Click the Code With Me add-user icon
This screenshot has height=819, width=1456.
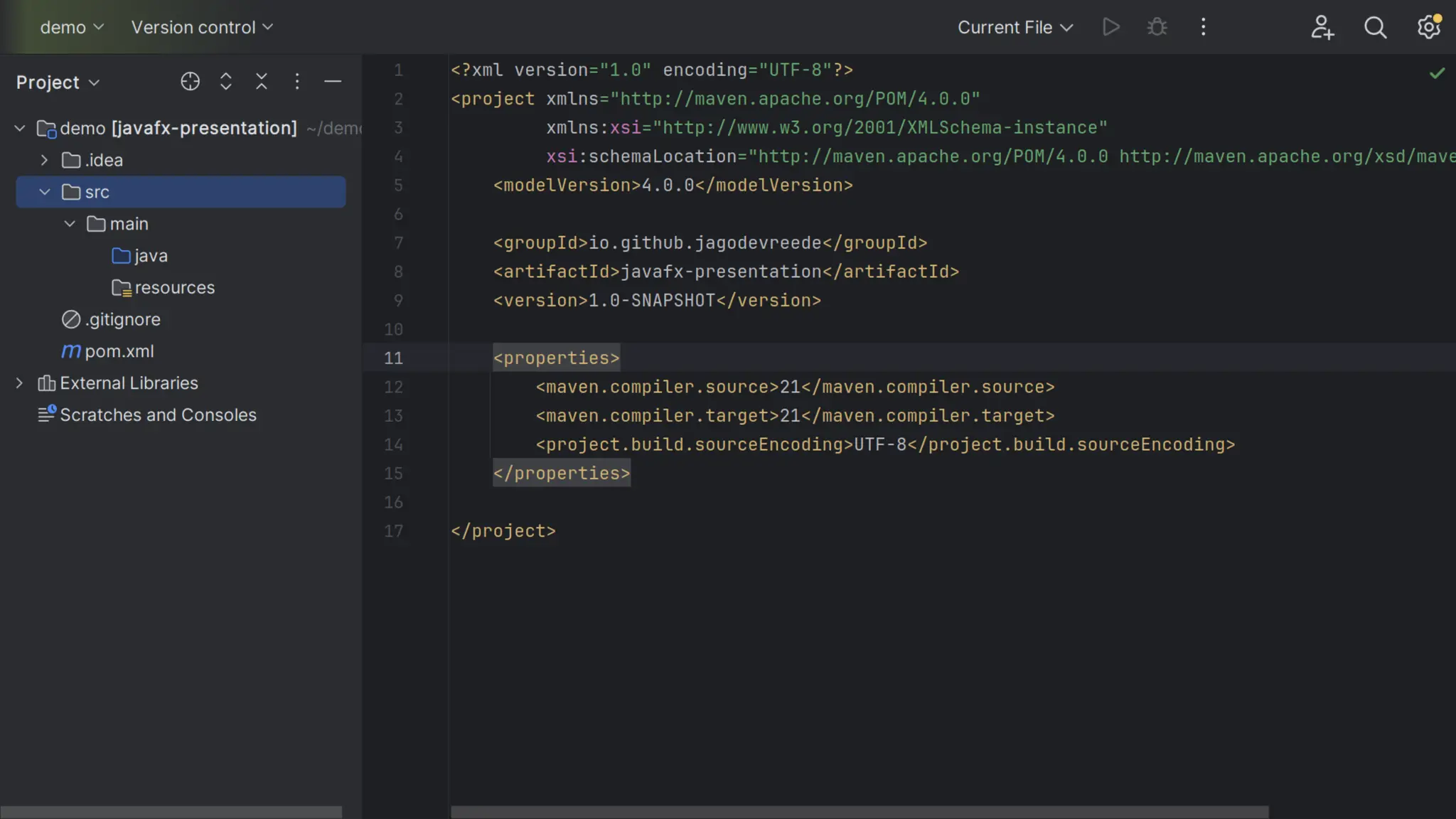tap(1322, 27)
